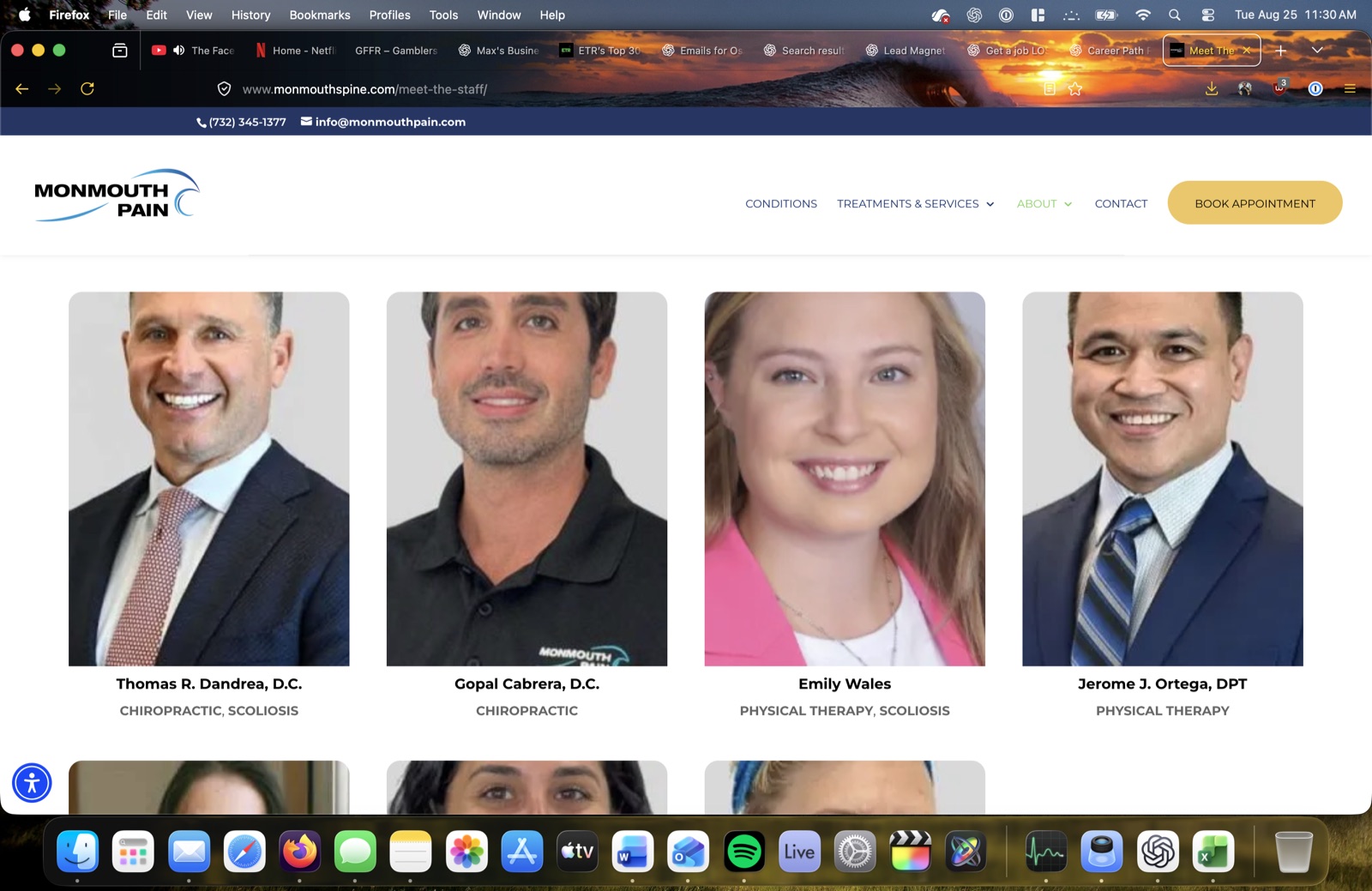Open Thomas R. Dandrea, D.C. profile name

pyautogui.click(x=209, y=684)
